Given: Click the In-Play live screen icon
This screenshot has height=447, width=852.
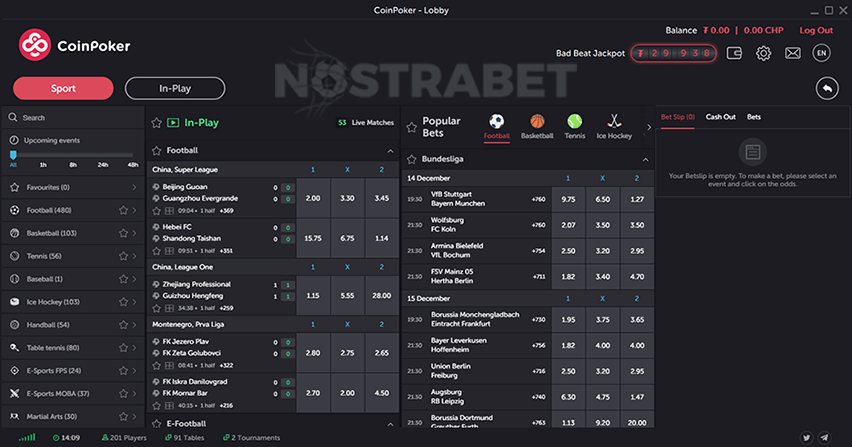Looking at the screenshot, I should coord(173,123).
